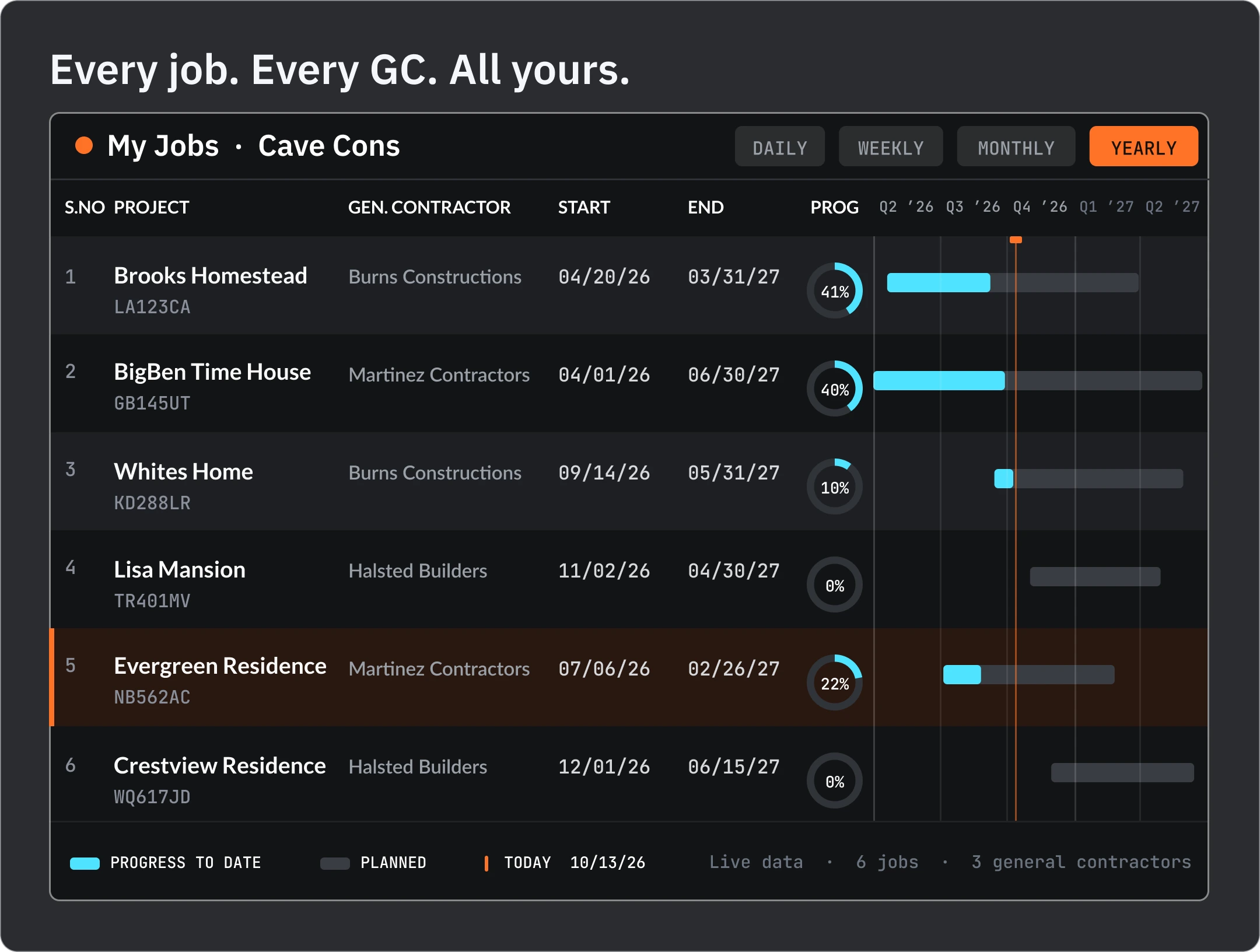Open the Crestview Residence project
This screenshot has height=952, width=1260.
pos(220,766)
